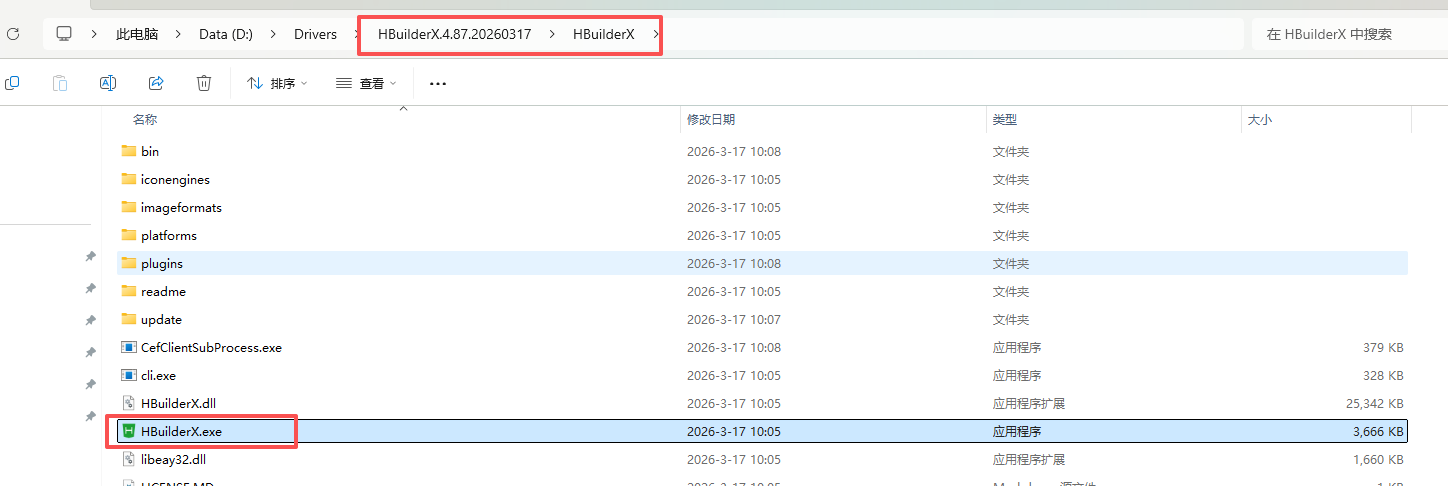Select the CefClientSubProcess.exe file name

[211, 347]
